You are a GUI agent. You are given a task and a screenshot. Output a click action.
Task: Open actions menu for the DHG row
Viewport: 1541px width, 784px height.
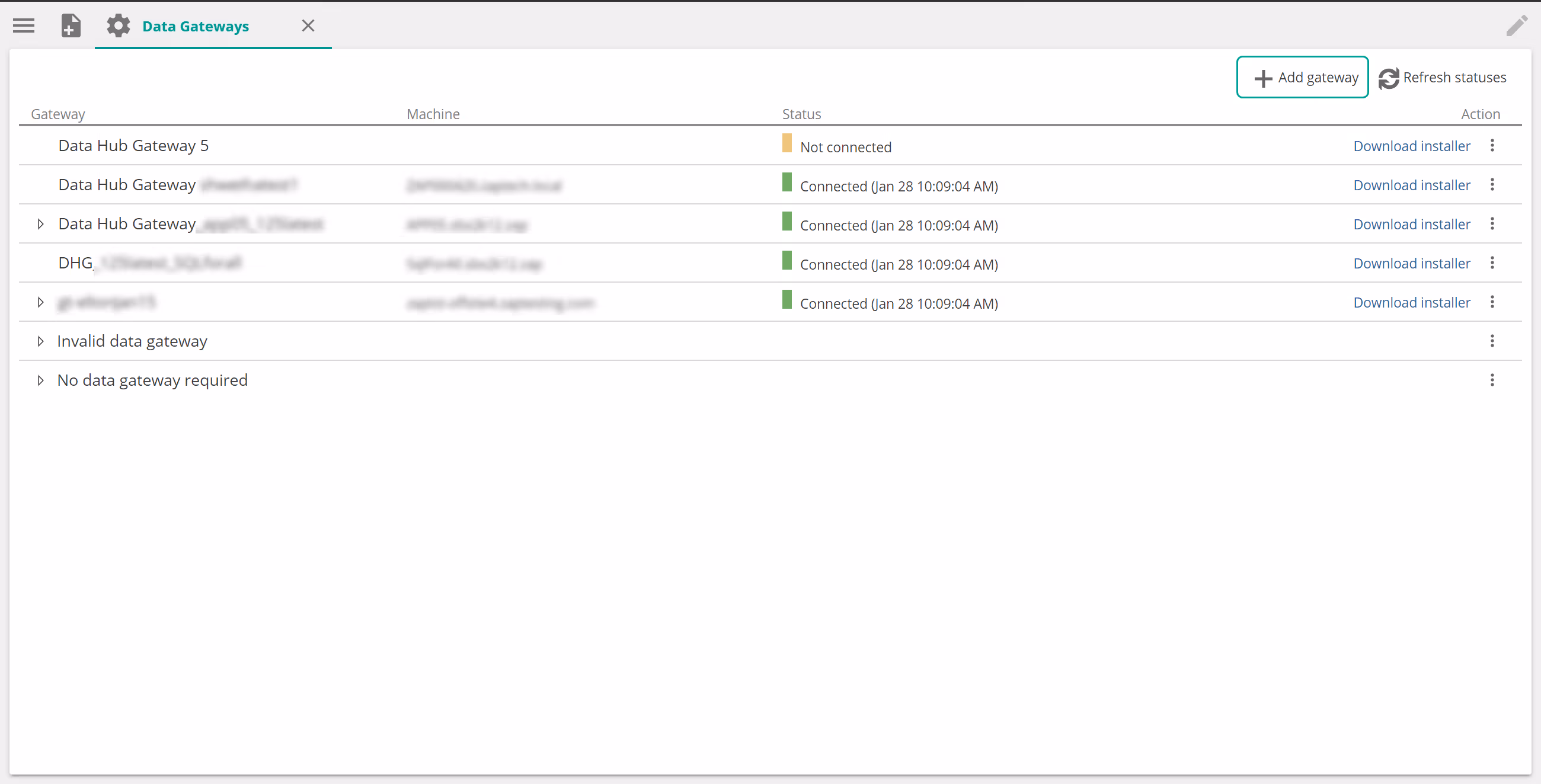pos(1492,263)
